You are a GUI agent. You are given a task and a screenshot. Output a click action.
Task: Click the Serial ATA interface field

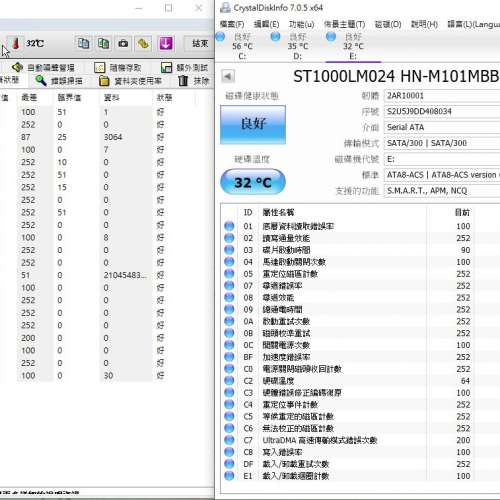[442, 127]
